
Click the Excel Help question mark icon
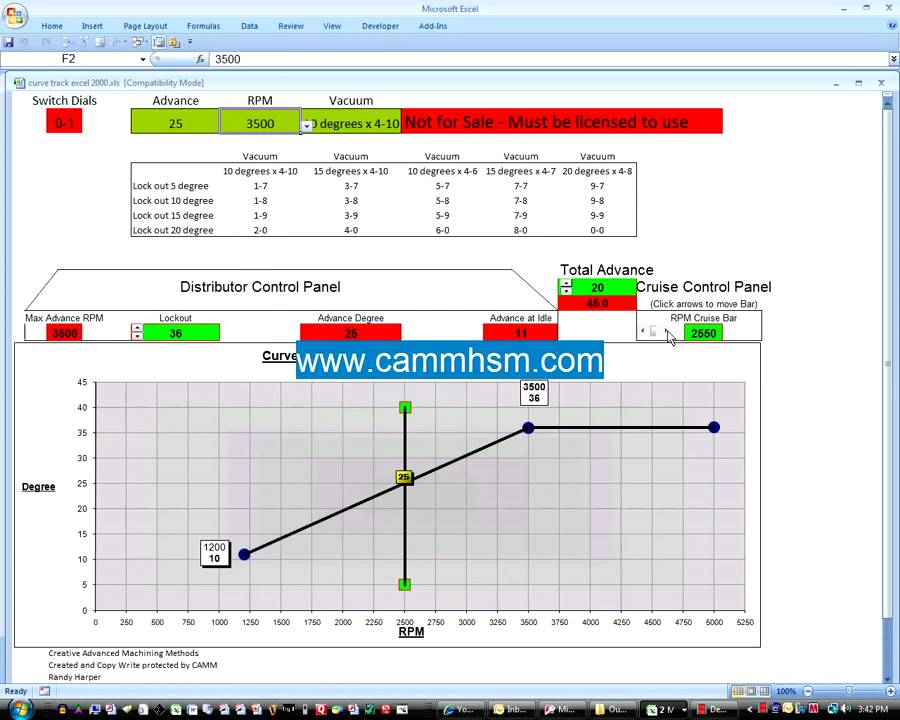click(x=893, y=25)
